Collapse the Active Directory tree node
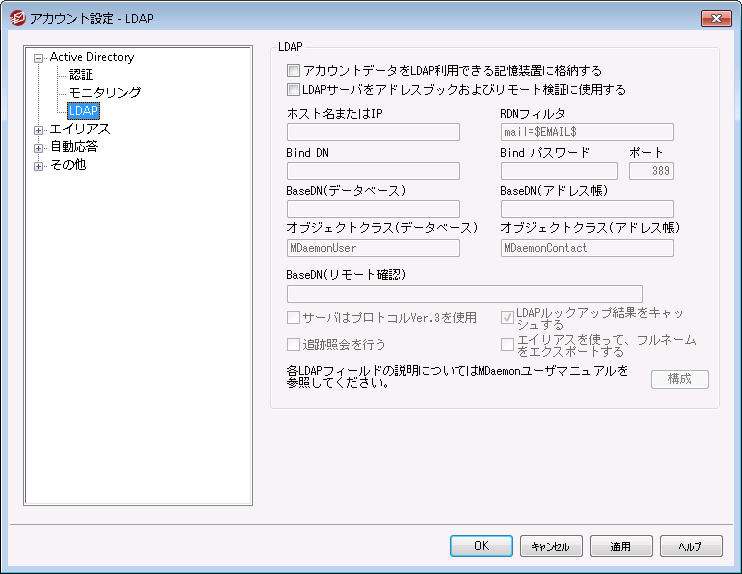 point(39,58)
